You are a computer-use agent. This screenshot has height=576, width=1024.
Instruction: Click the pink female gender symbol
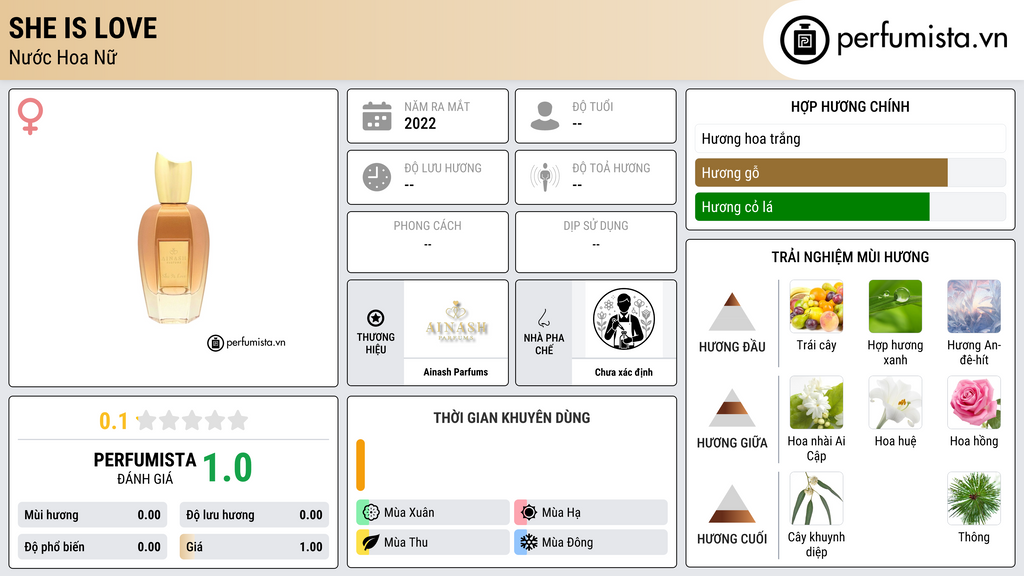click(30, 116)
